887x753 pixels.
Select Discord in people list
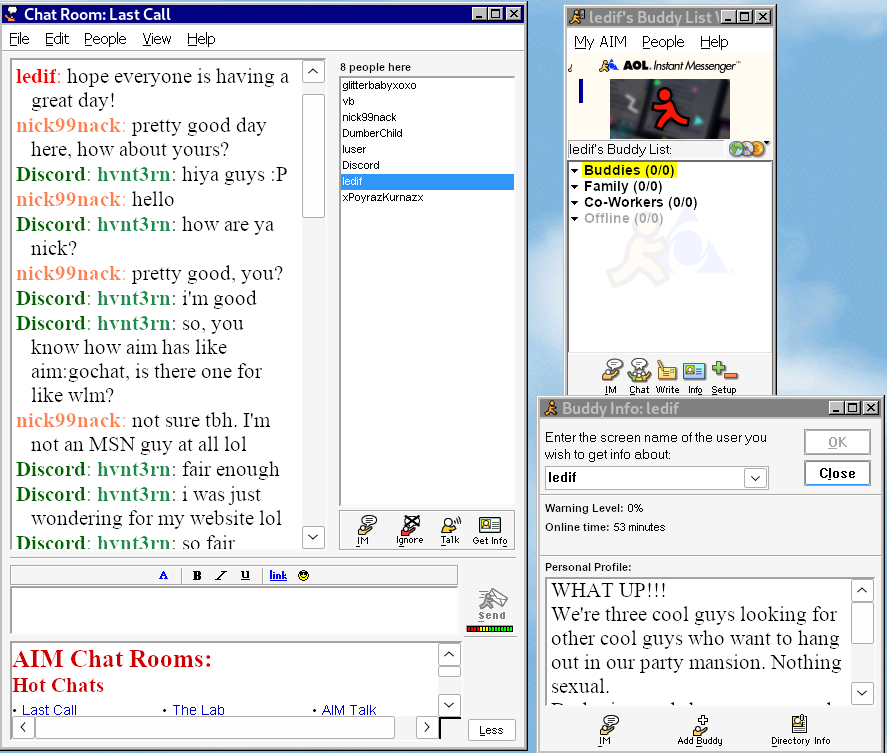click(427, 165)
